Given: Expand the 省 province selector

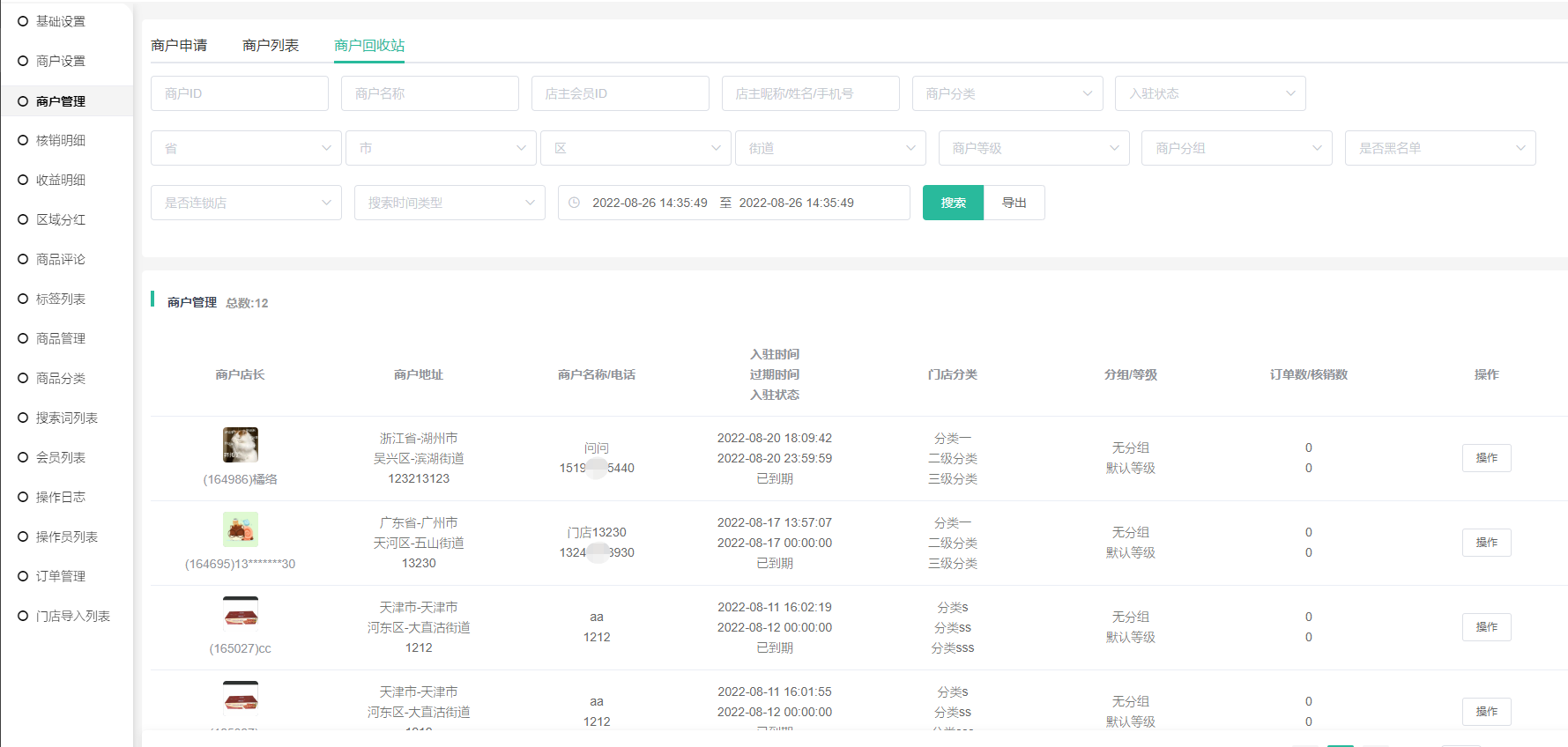Looking at the screenshot, I should (x=246, y=148).
